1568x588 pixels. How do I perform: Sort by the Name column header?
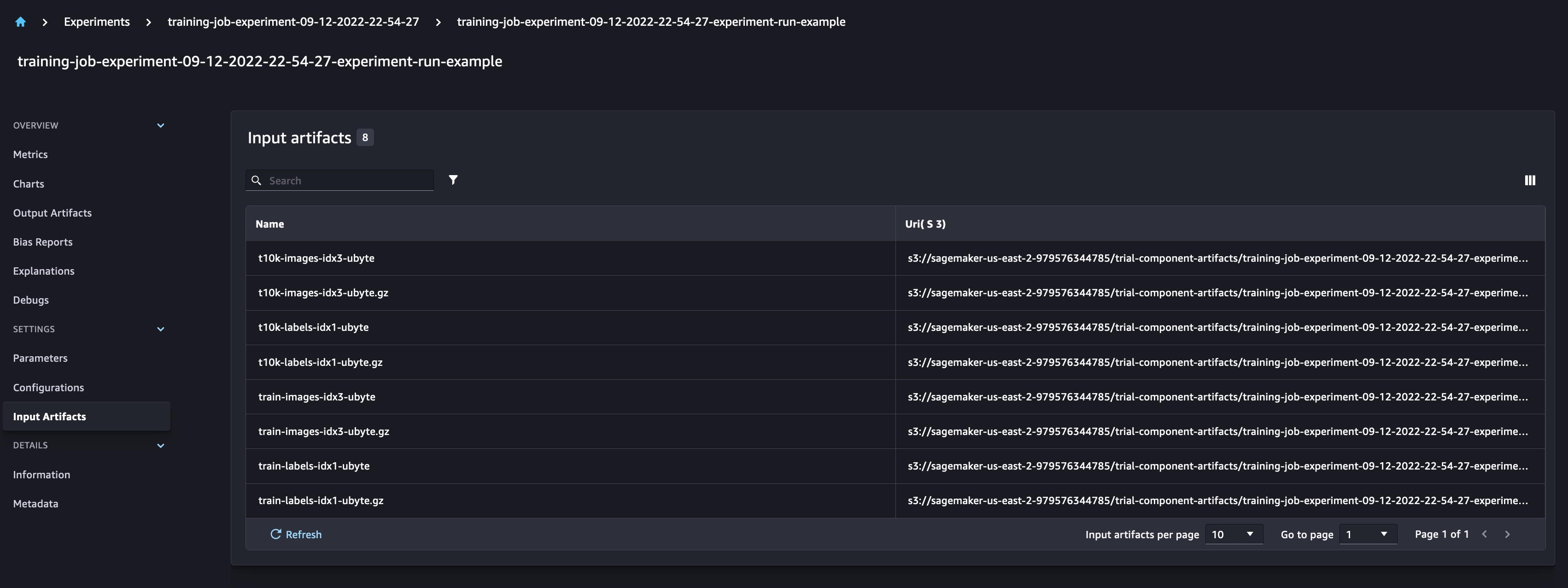[269, 224]
